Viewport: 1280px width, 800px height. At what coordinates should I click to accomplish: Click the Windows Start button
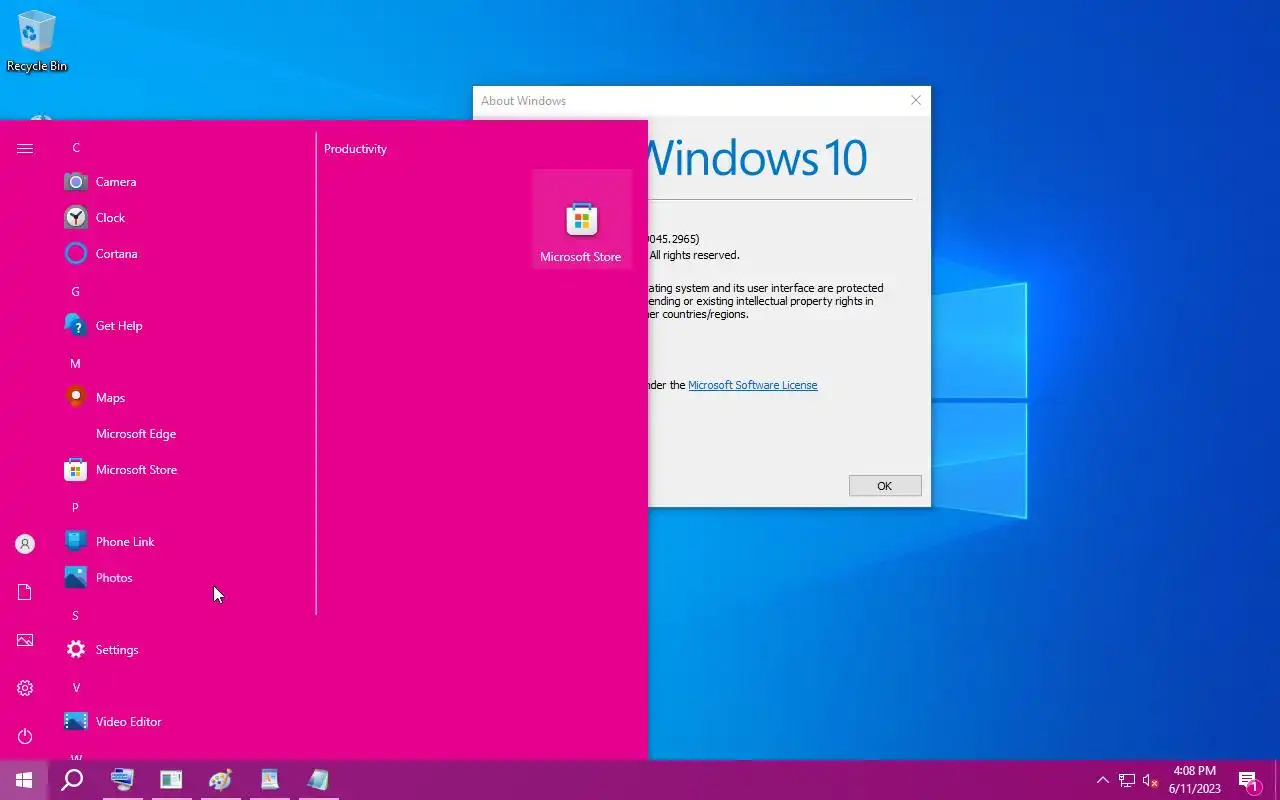point(24,780)
